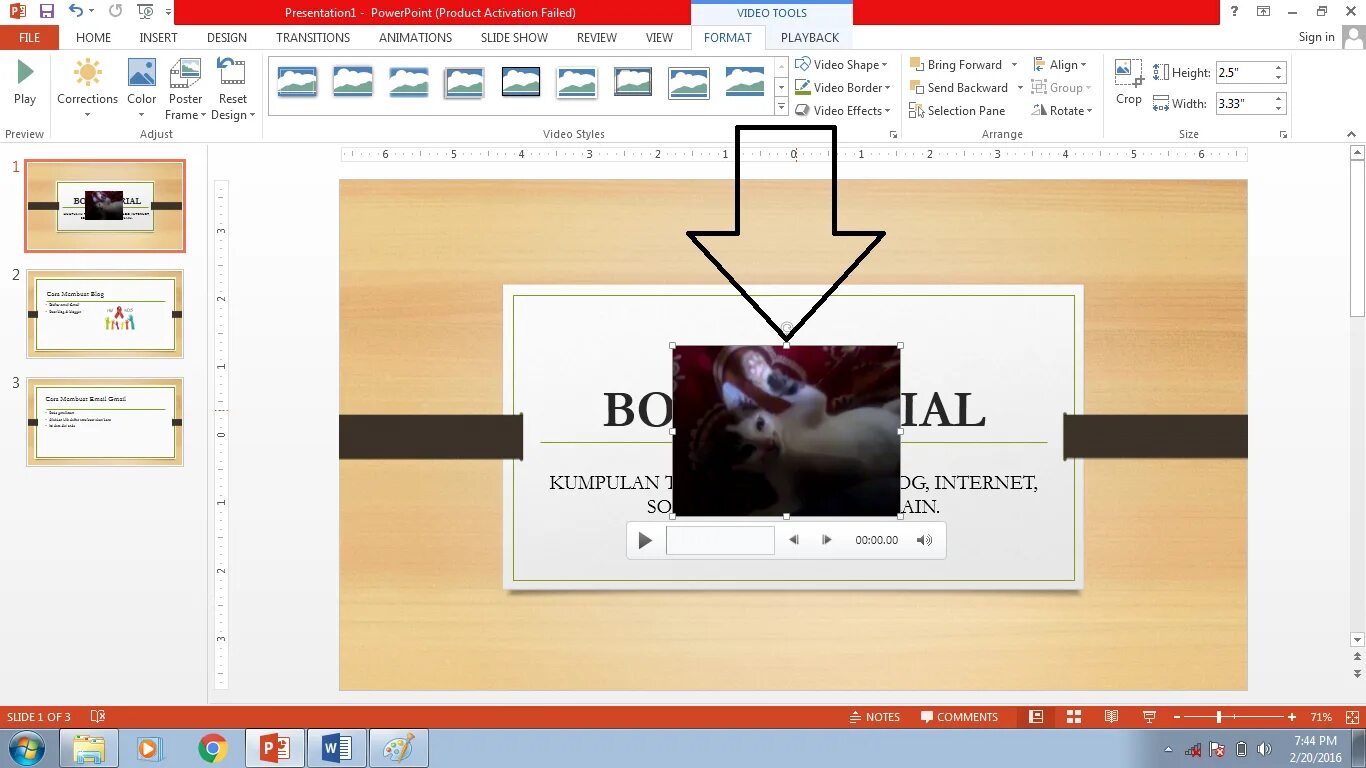The height and width of the screenshot is (768, 1366).
Task: Open the FILE tab
Action: click(x=30, y=37)
